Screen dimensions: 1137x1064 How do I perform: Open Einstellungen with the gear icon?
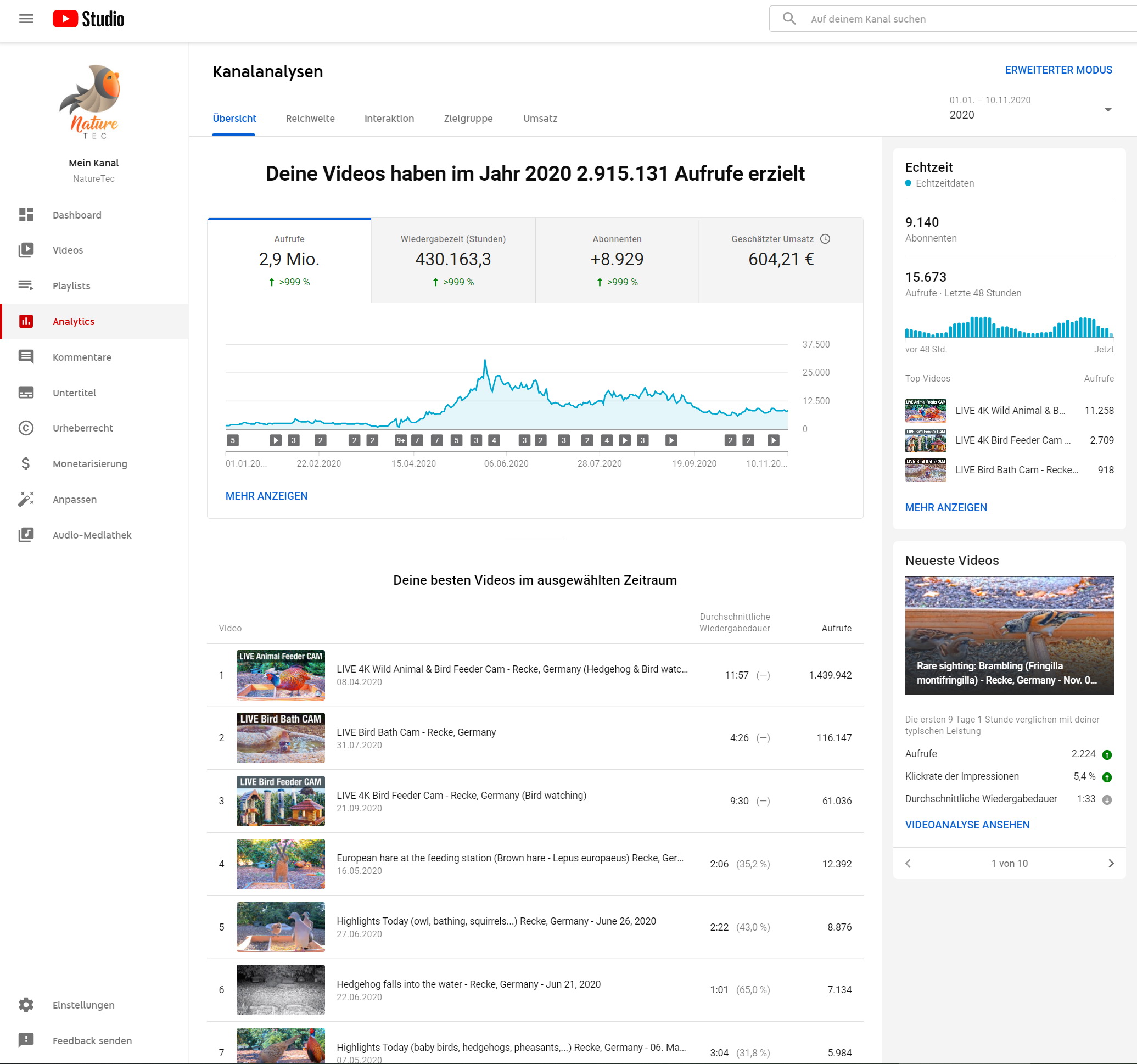coord(26,1005)
